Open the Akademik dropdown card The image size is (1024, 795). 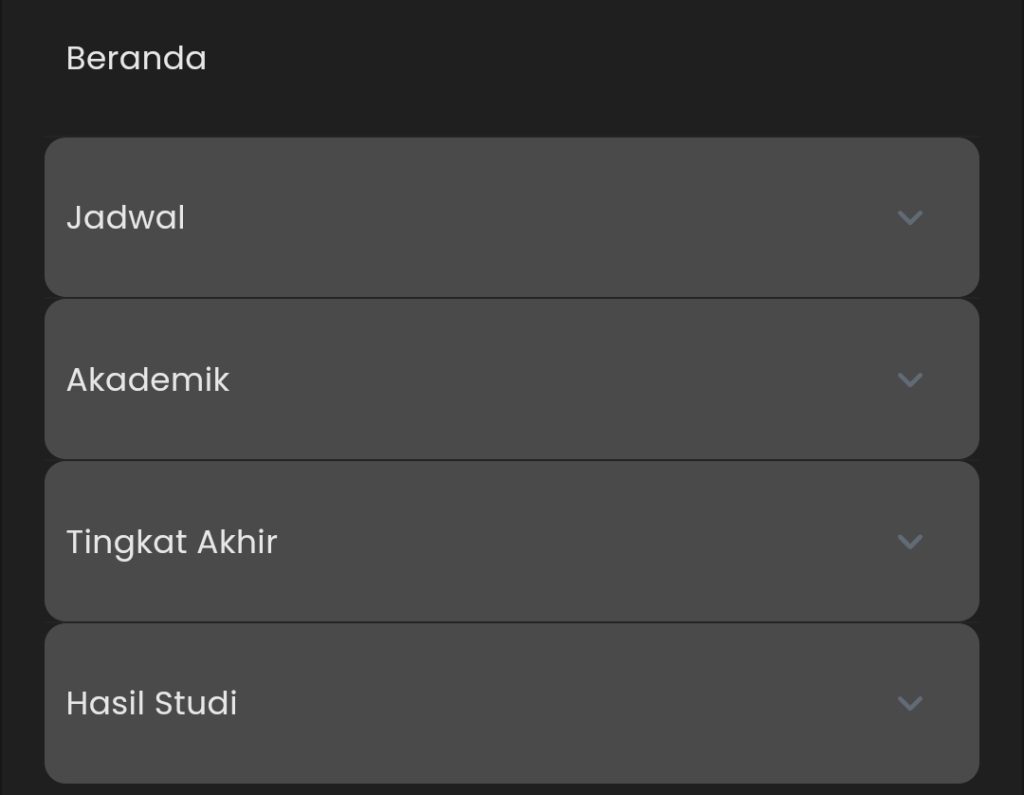coord(511,380)
